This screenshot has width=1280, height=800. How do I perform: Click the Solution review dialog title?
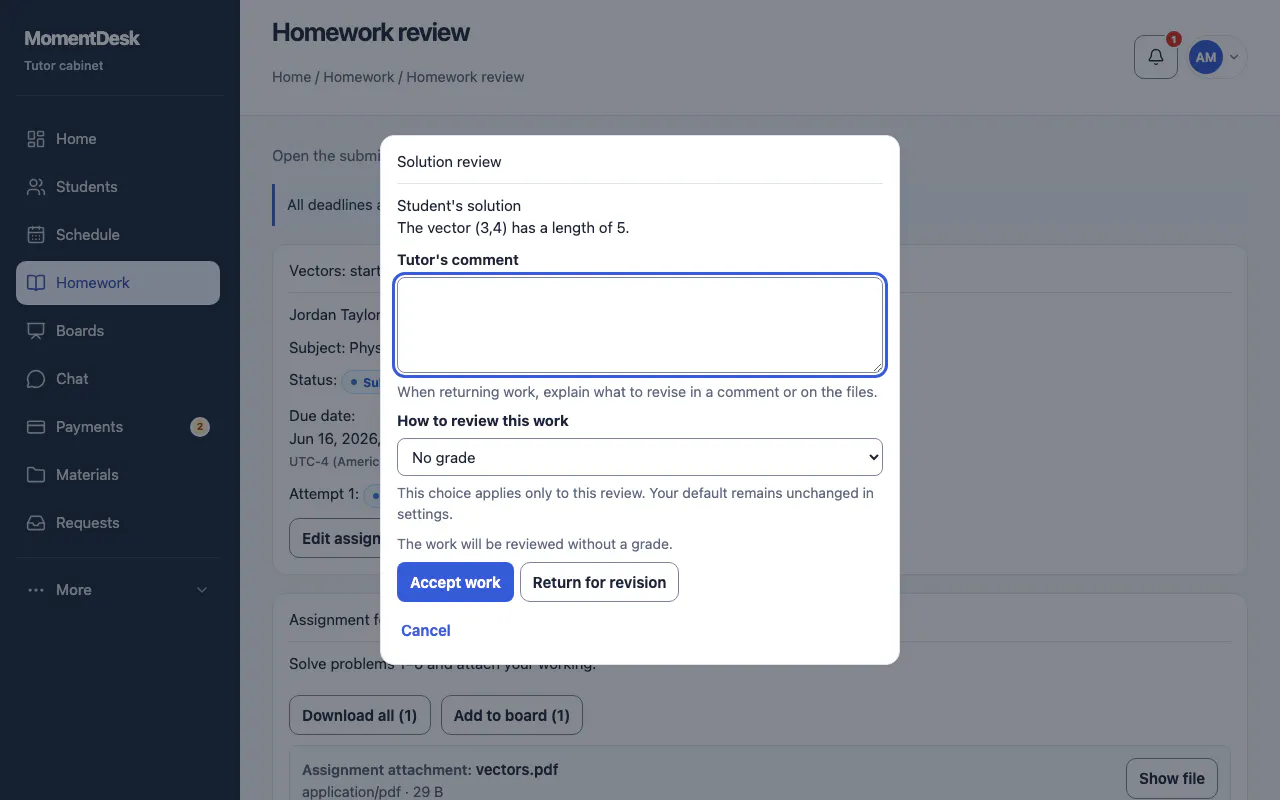[x=449, y=162]
